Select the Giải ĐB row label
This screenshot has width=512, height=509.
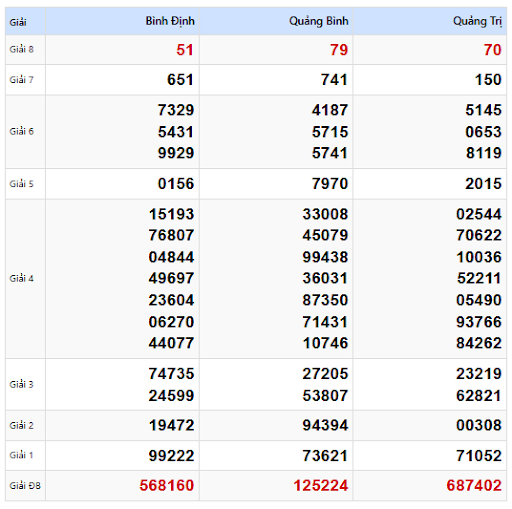point(25,485)
